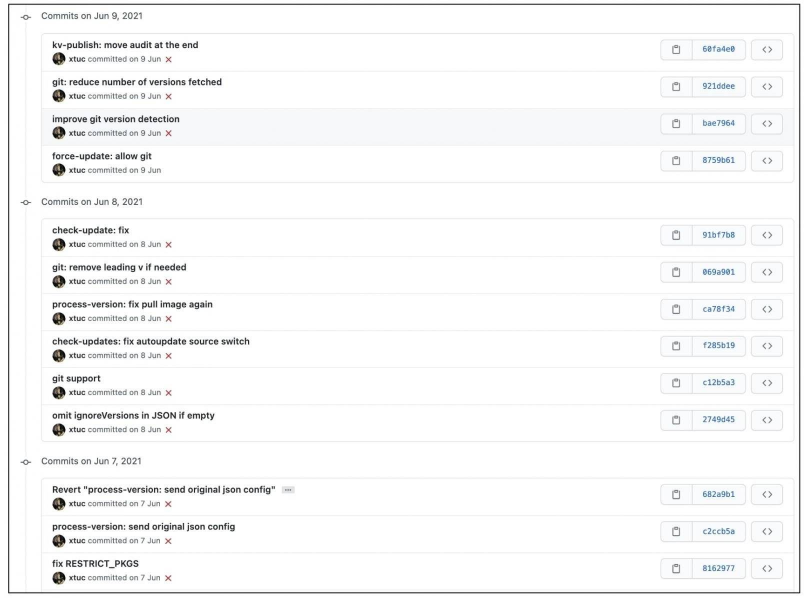
Task: Click failed status X on kv-publish commit
Action: pyautogui.click(x=168, y=60)
